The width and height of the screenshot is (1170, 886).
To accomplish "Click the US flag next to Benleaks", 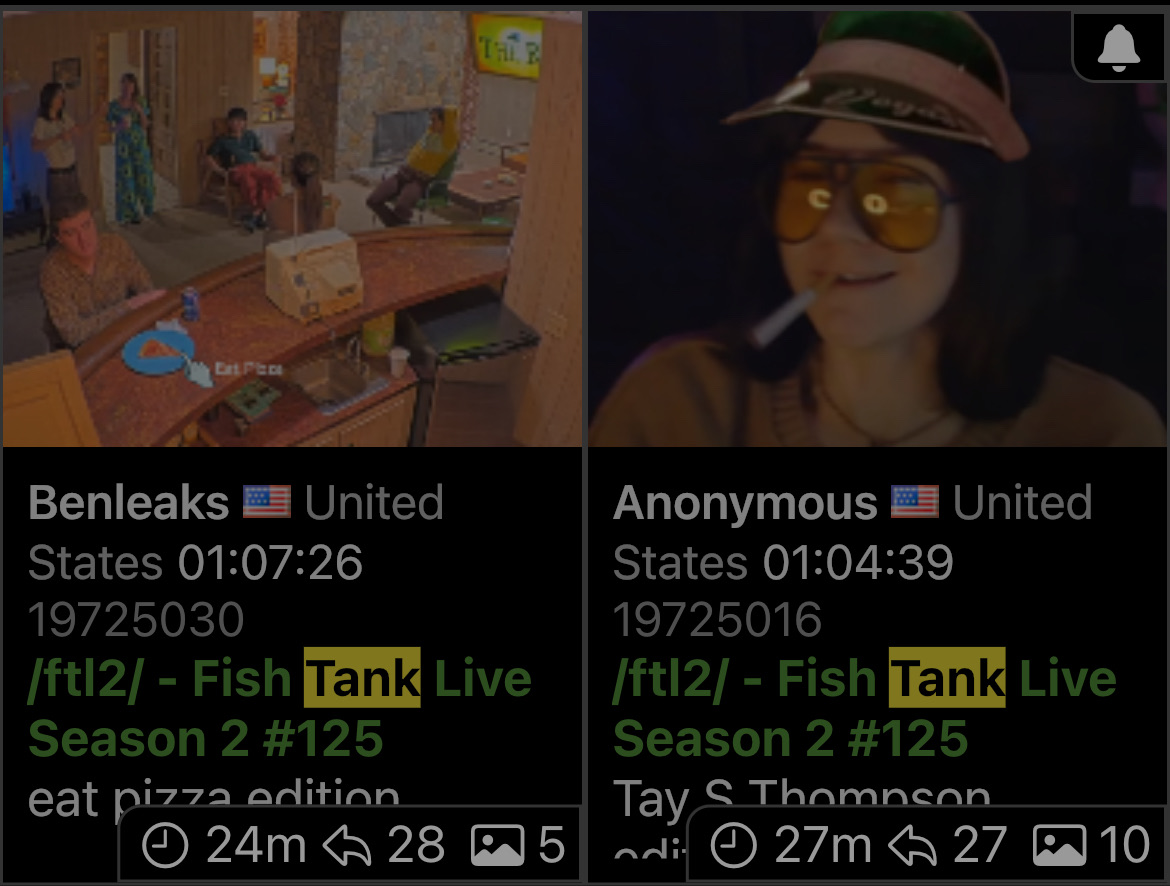I will tap(266, 502).
